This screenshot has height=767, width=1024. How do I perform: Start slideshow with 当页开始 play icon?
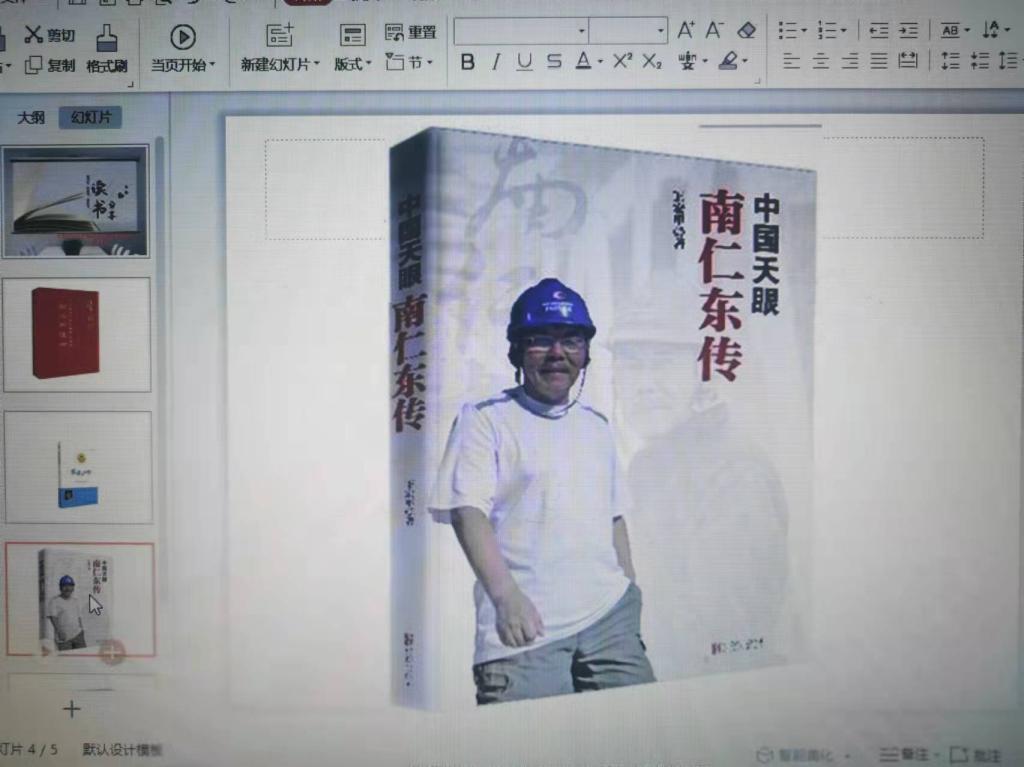pyautogui.click(x=183, y=37)
